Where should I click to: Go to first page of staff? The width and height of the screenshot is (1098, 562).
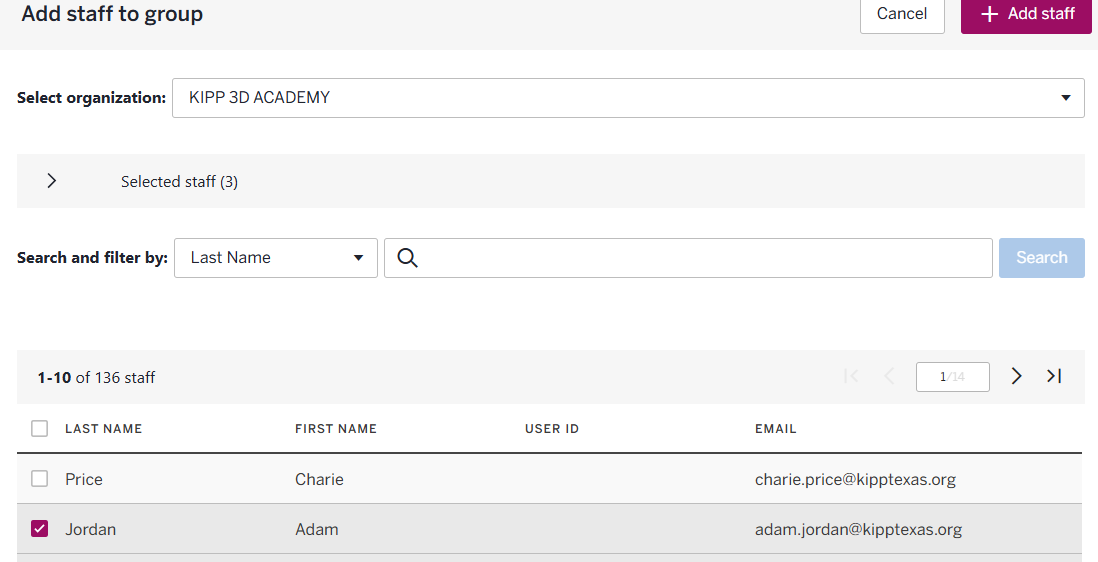[x=852, y=376]
